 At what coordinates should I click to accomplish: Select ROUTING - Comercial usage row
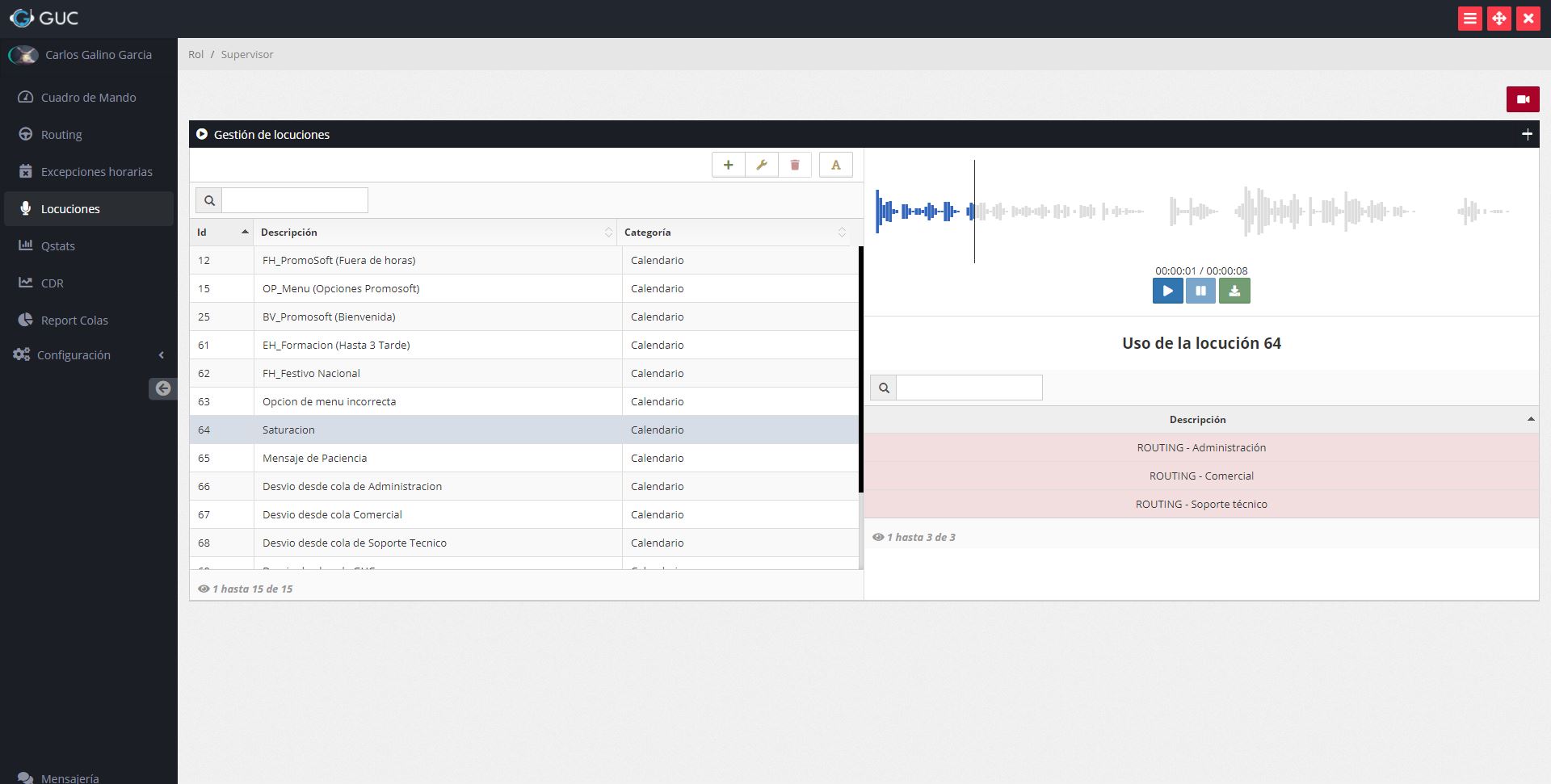[x=1201, y=476]
